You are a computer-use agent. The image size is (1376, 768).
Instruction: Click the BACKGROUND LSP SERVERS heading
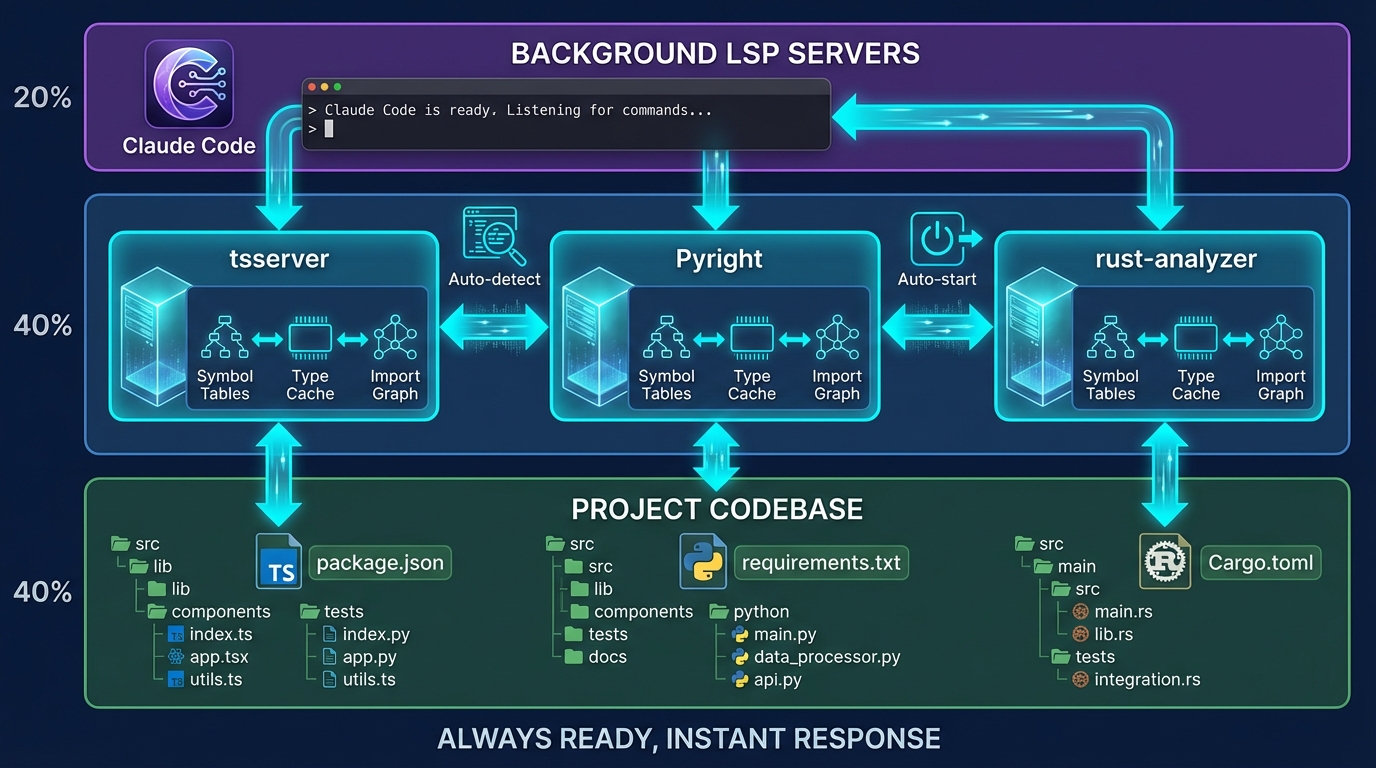pyautogui.click(x=715, y=53)
